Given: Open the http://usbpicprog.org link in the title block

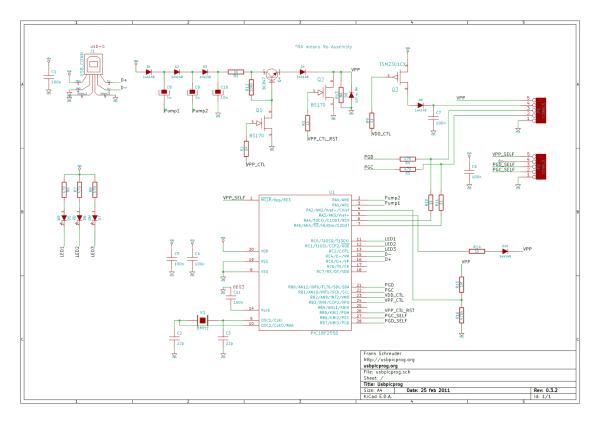Looking at the screenshot, I should (x=389, y=360).
